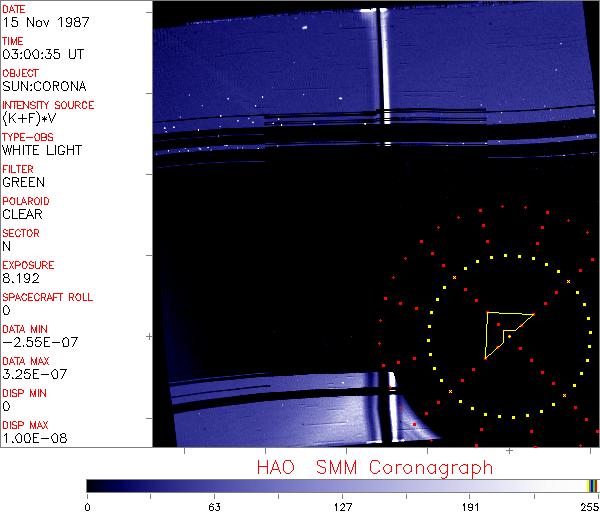Click the yellow arrow-shaped polygon outline
600x512 pixels.
point(487,335)
